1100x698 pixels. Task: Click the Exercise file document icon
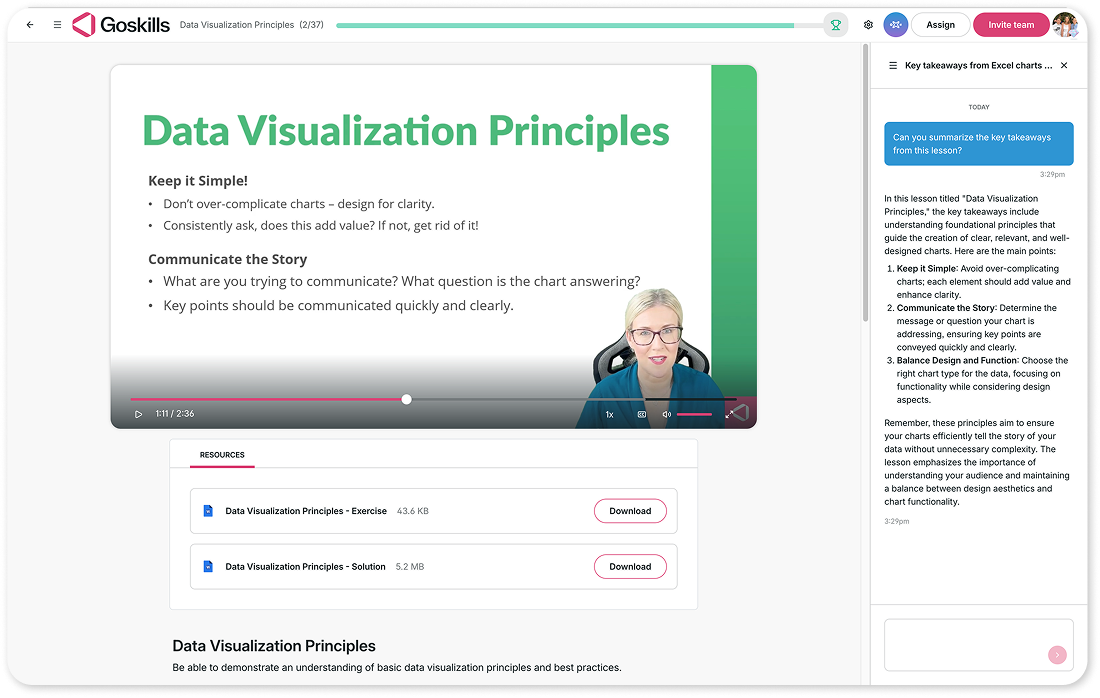[x=208, y=511]
